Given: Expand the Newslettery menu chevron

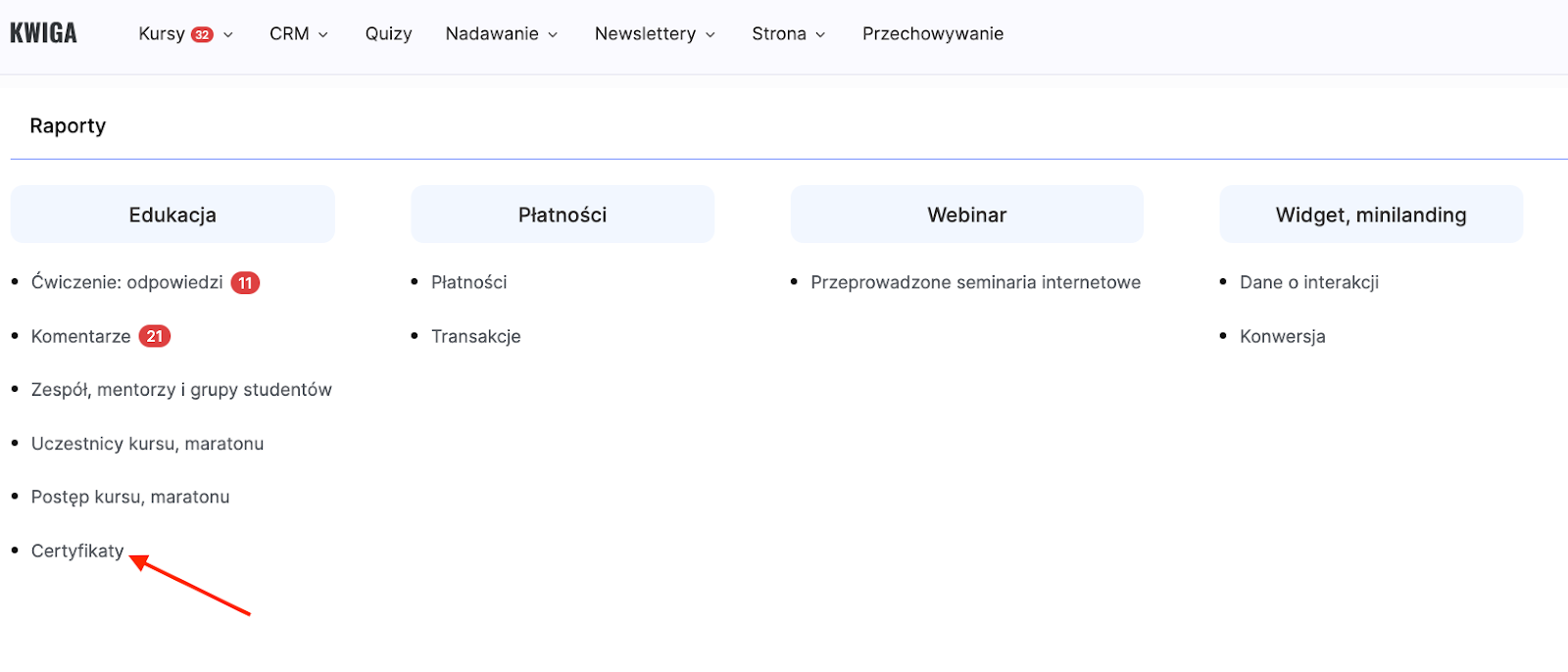Looking at the screenshot, I should coord(710,34).
